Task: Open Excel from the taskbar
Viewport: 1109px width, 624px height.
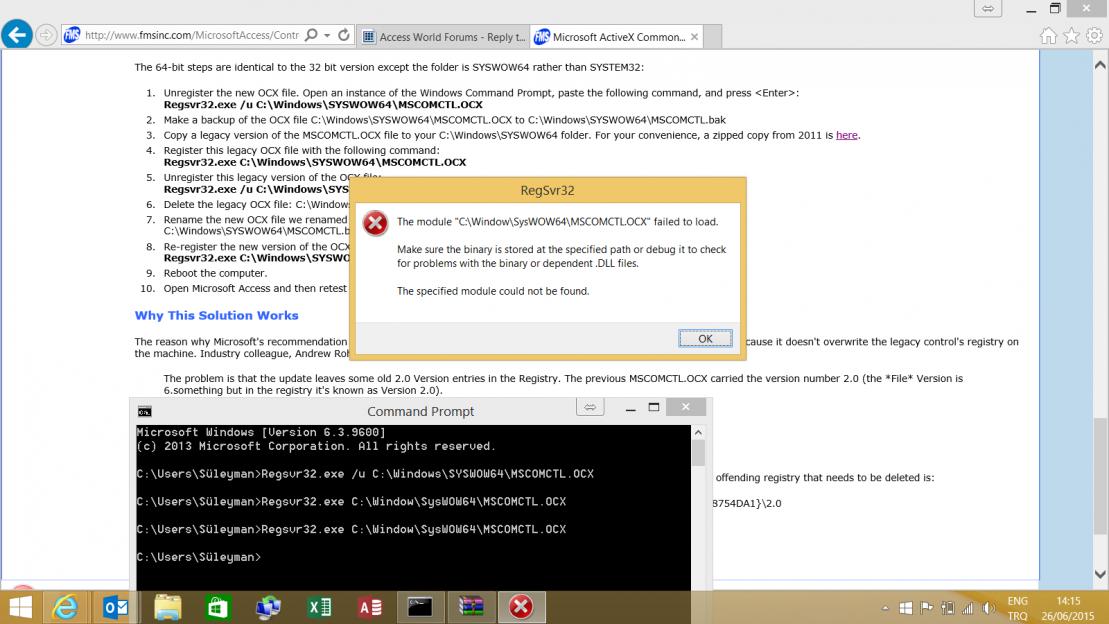Action: point(319,607)
